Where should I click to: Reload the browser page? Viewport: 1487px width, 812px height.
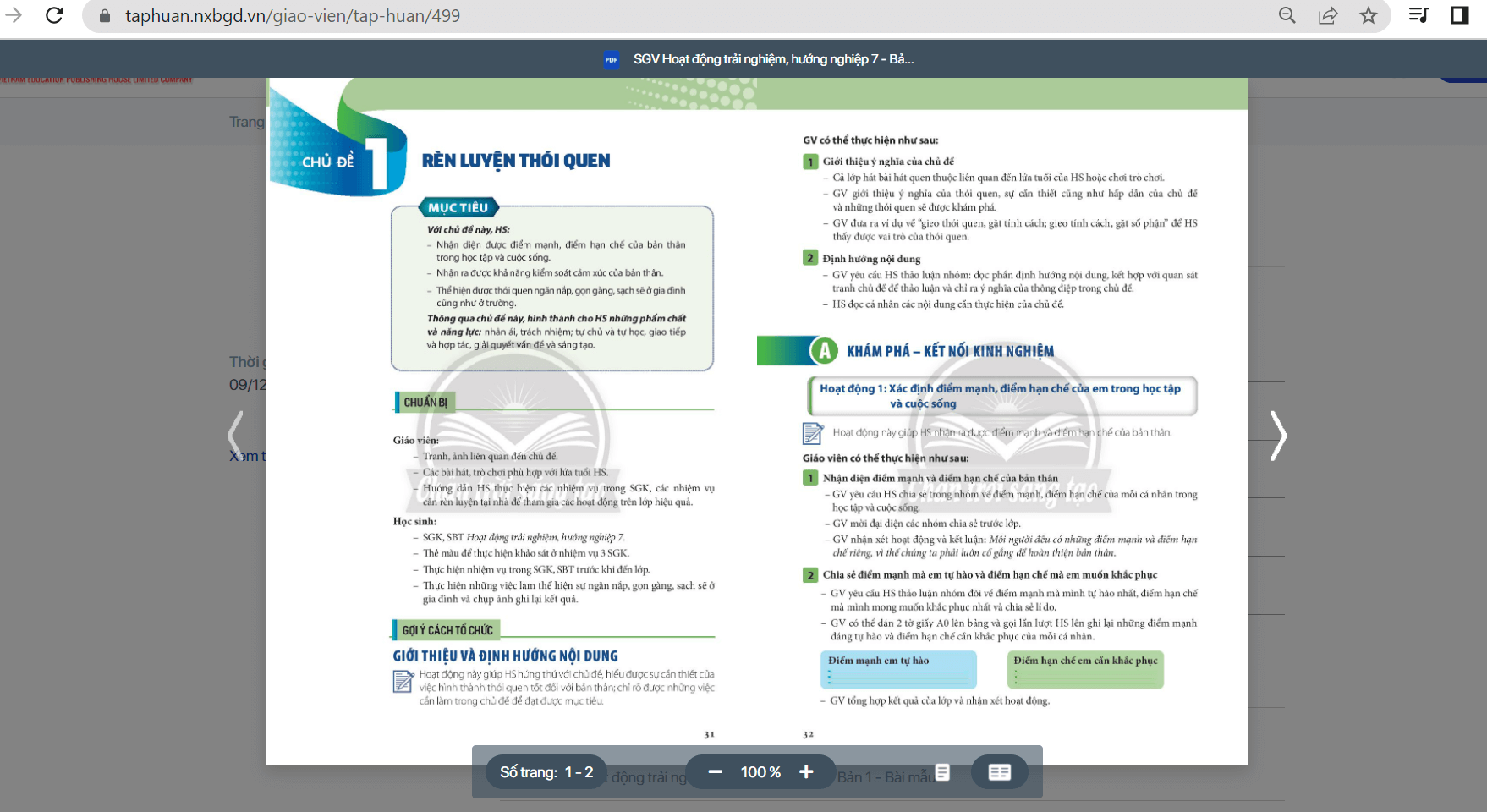(x=54, y=15)
